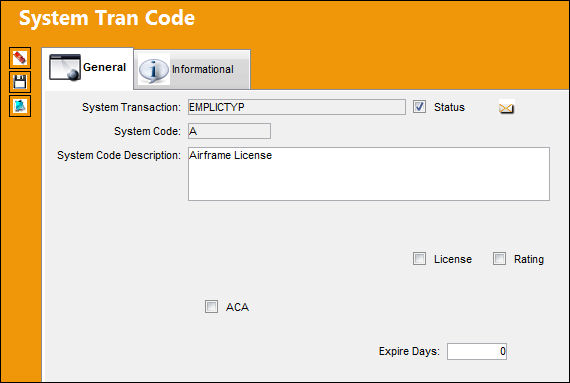Switch to the General tab

click(88, 68)
